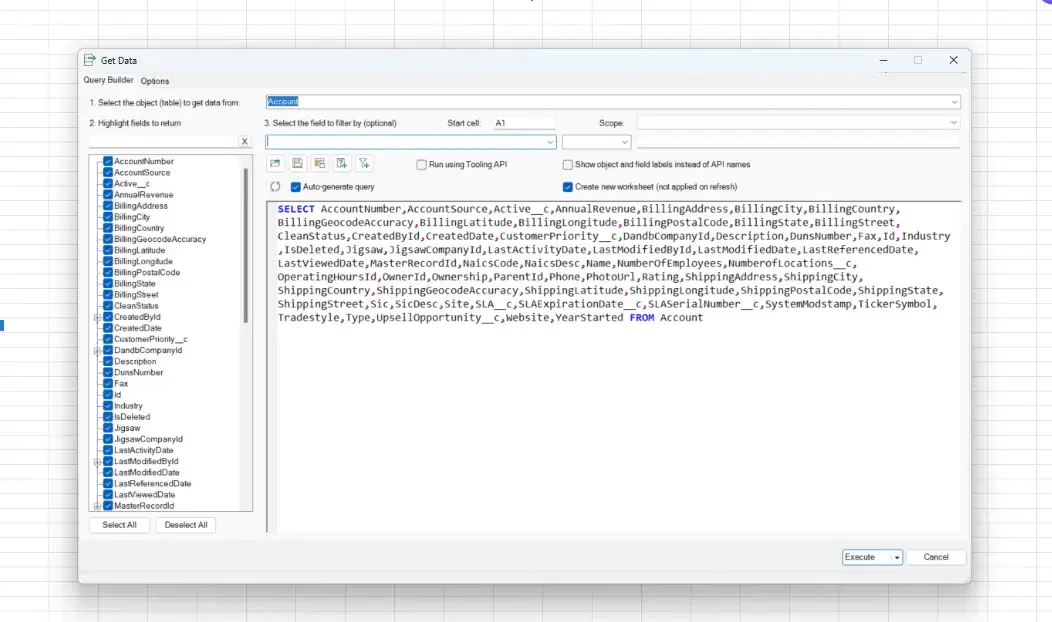Image resolution: width=1052 pixels, height=622 pixels.
Task: Select the DunsNumber field row
Action: [138, 372]
